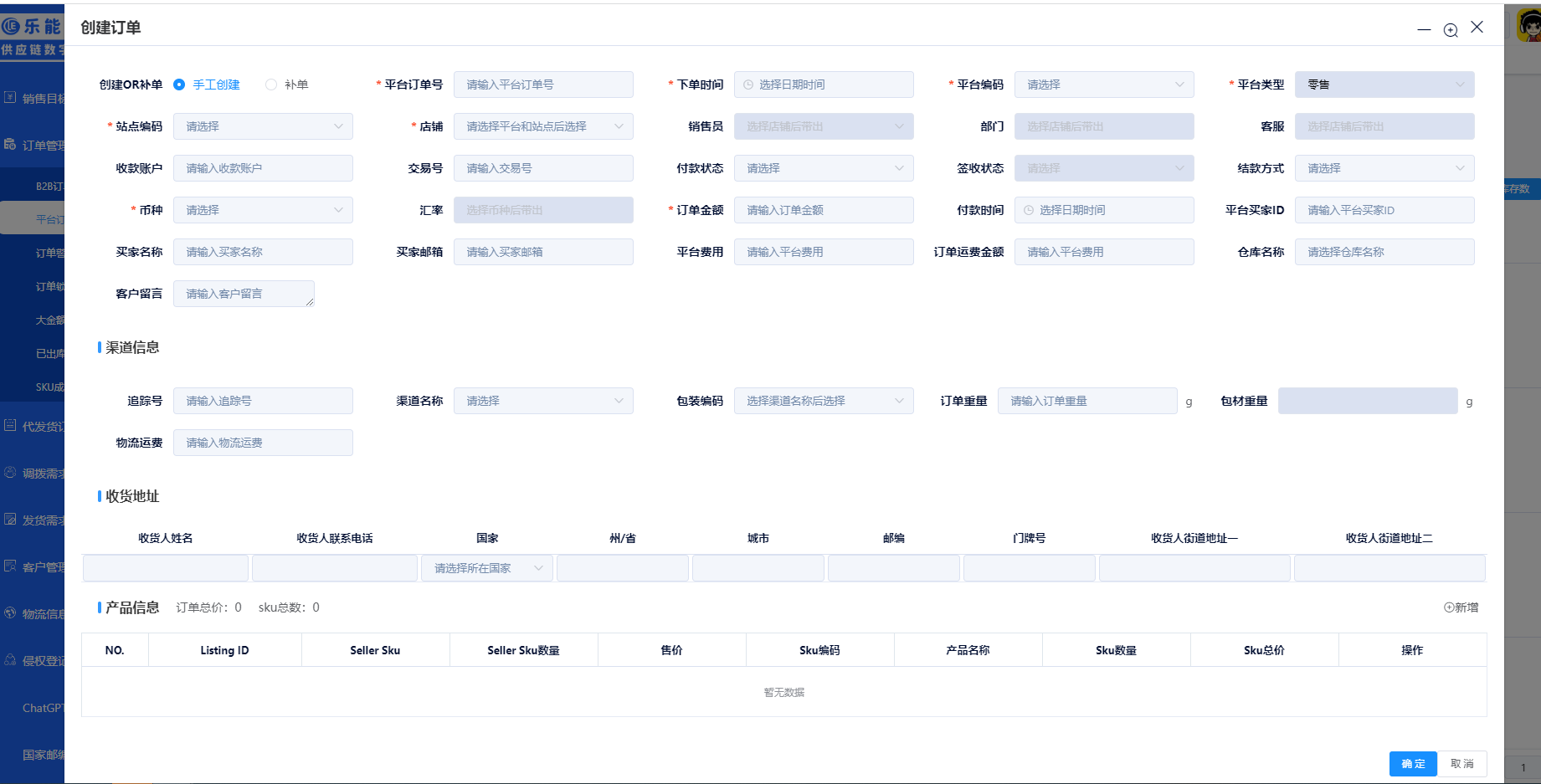
Task: Open the 币种 currency dropdown
Action: click(263, 210)
